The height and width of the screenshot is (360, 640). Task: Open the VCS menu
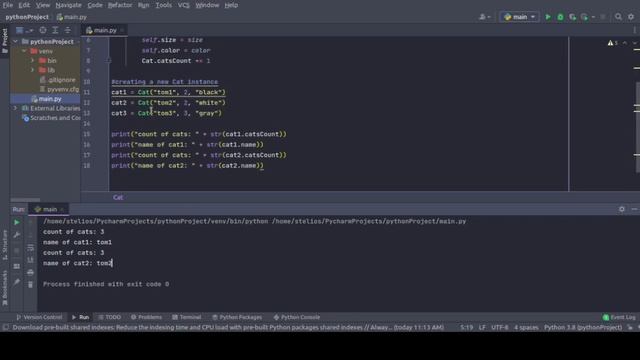pos(184,5)
